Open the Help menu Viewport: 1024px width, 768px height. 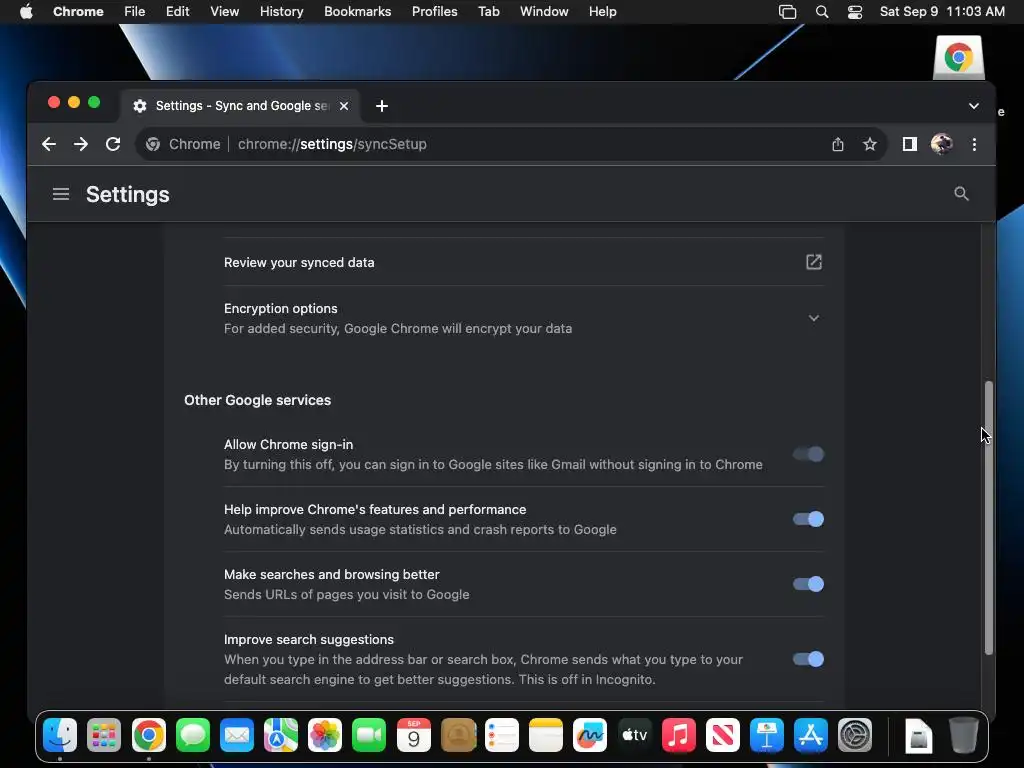pyautogui.click(x=602, y=11)
